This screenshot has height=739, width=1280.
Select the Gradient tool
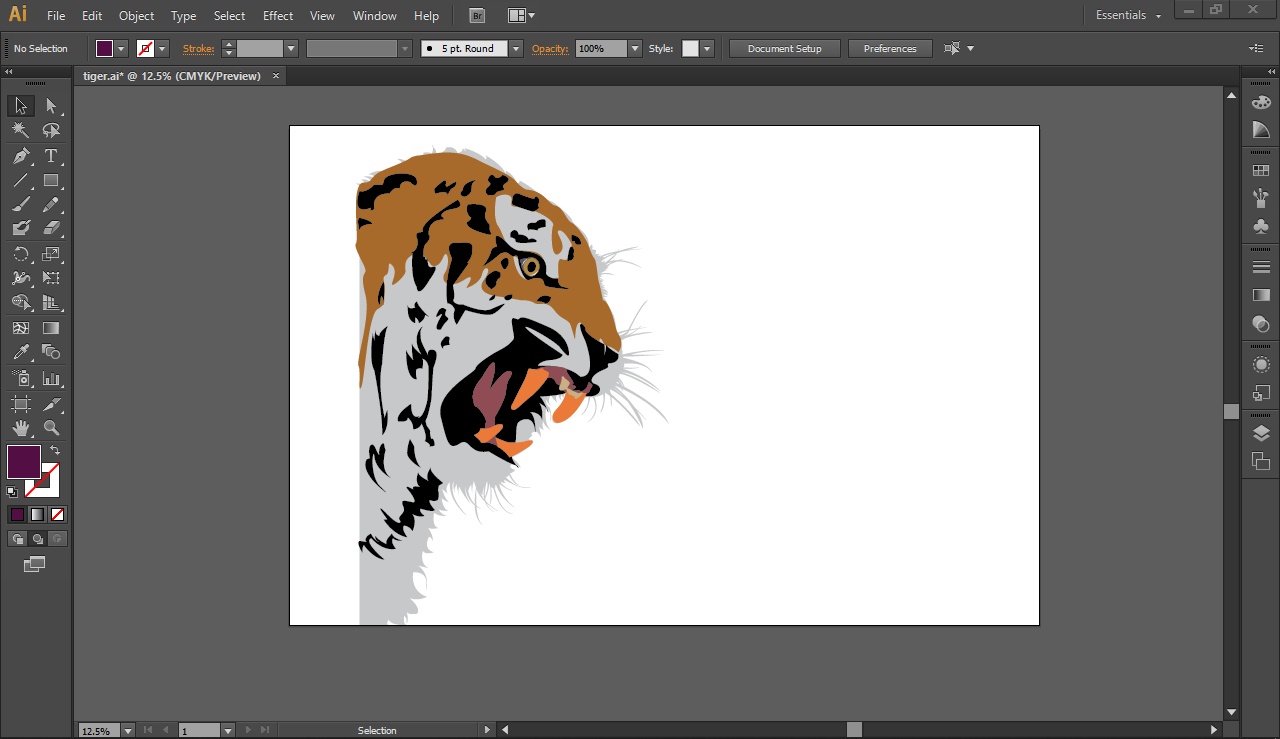(51, 328)
